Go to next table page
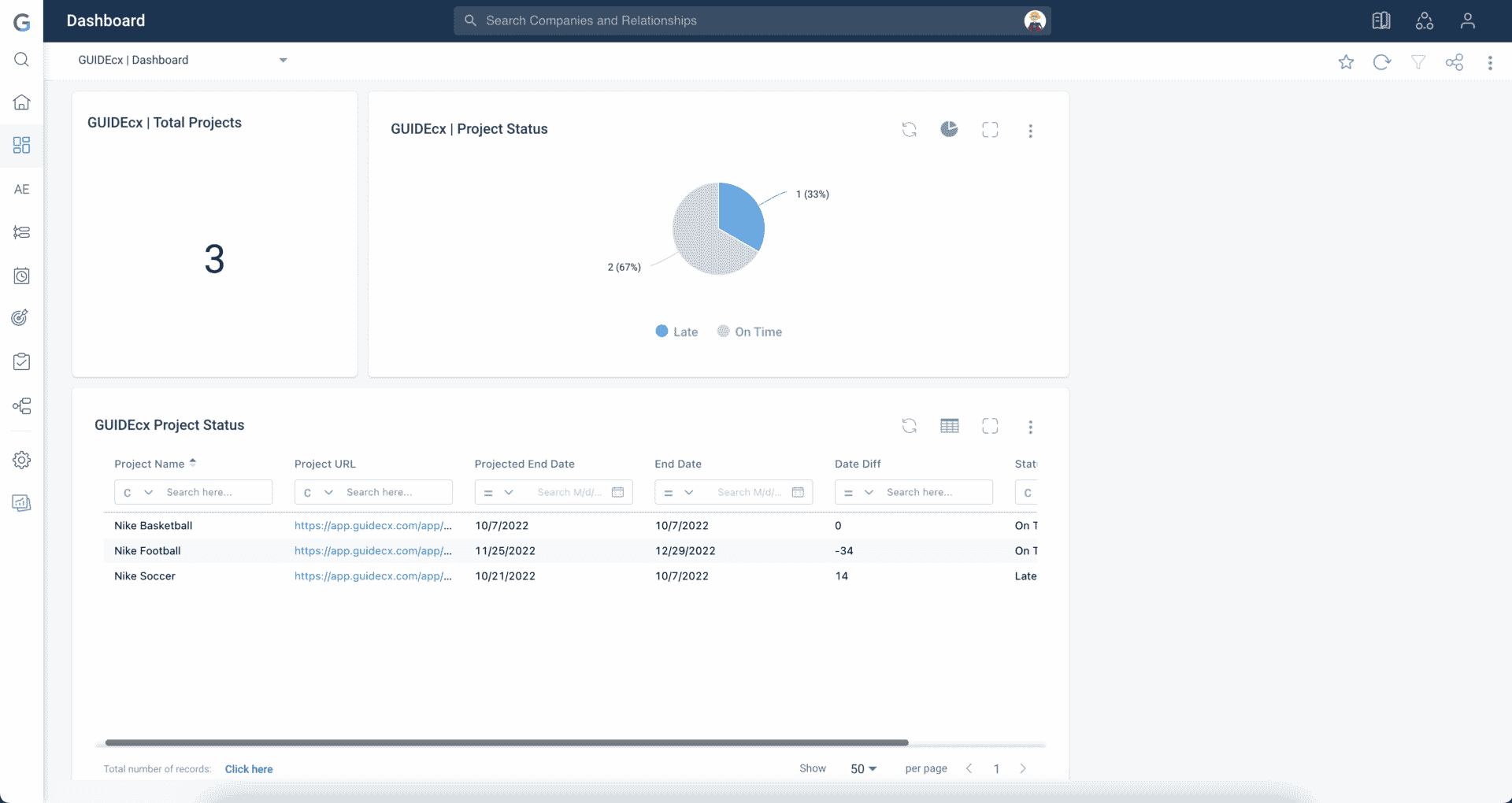Viewport: 1512px width, 803px height. (1023, 768)
